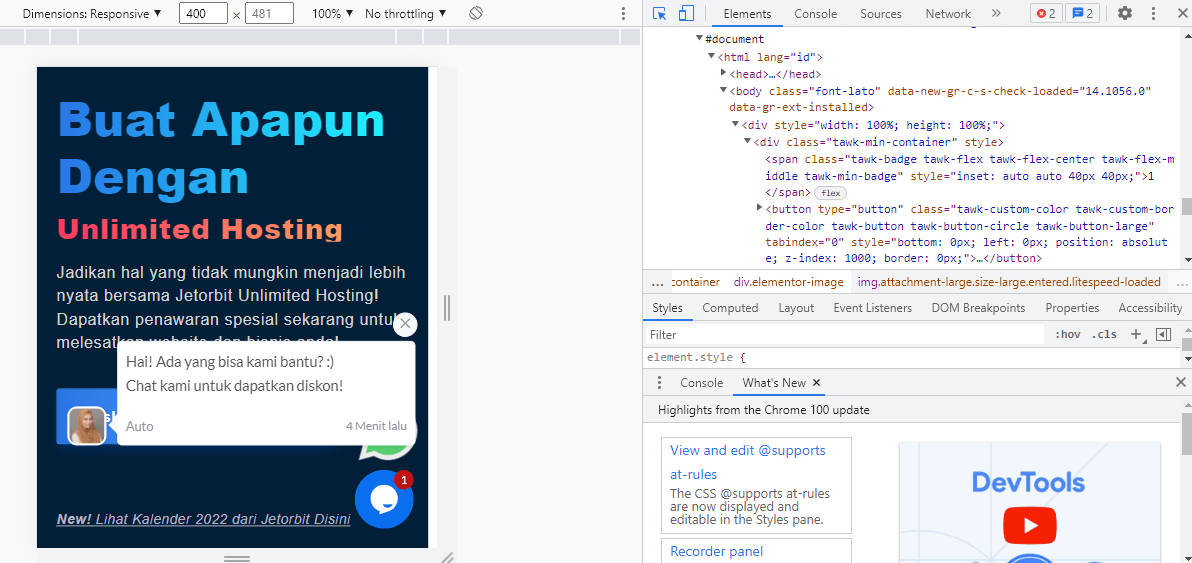Click the styles Filter input
This screenshot has height=563, width=1192.
[x=845, y=334]
